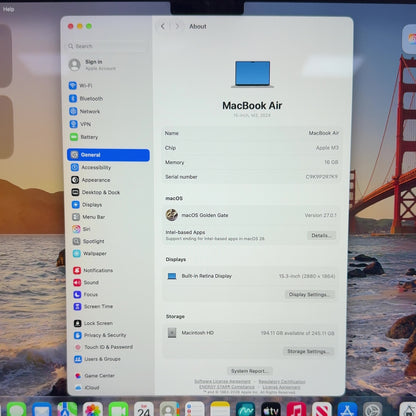This screenshot has height=416, width=416.
Task: Open Touch ID & Password settings
Action: click(104, 347)
